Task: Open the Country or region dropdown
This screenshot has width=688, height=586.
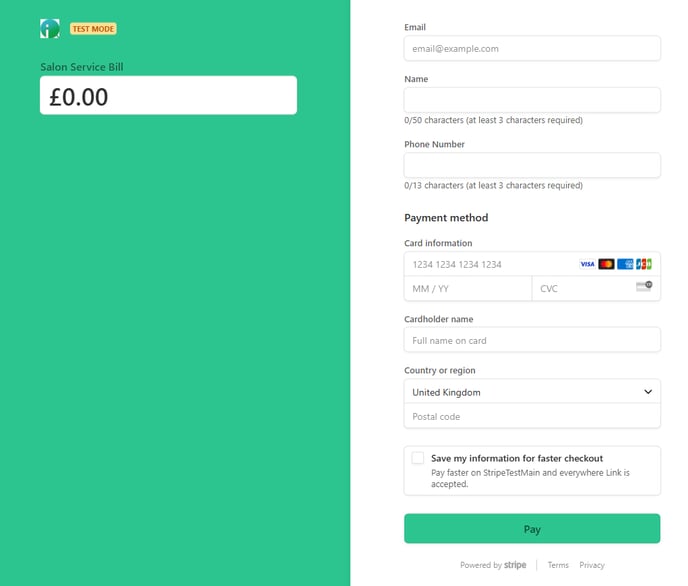Action: point(532,392)
